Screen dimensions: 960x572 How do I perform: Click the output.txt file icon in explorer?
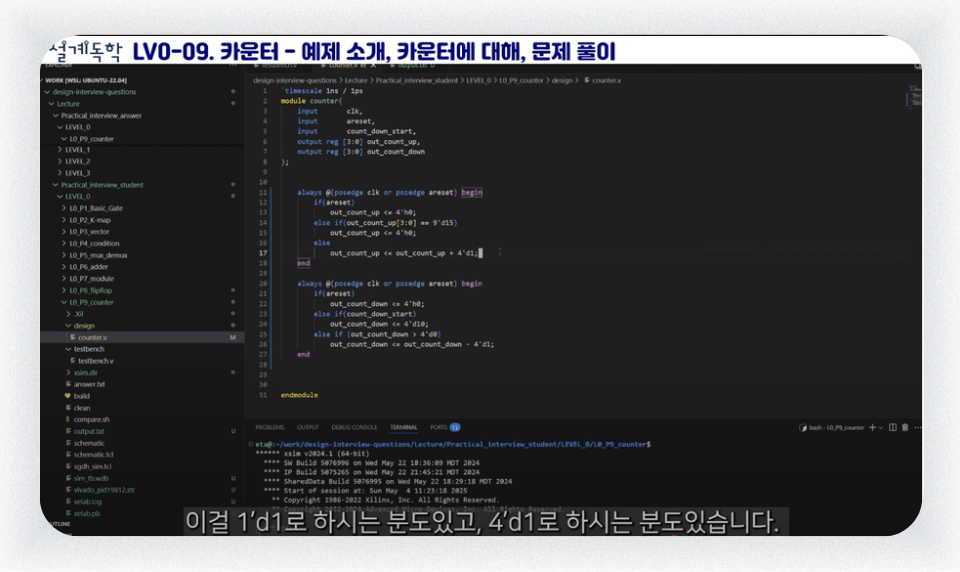tap(68, 431)
